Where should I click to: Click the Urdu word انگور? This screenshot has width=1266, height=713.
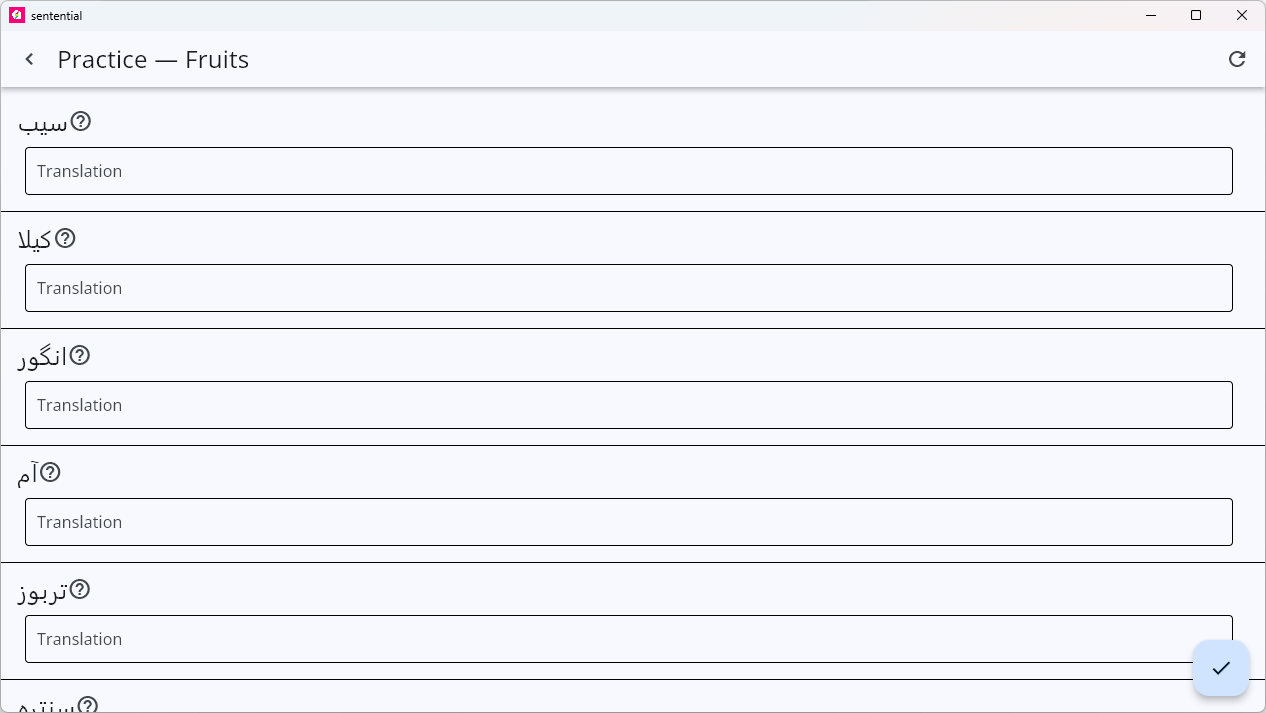point(42,358)
